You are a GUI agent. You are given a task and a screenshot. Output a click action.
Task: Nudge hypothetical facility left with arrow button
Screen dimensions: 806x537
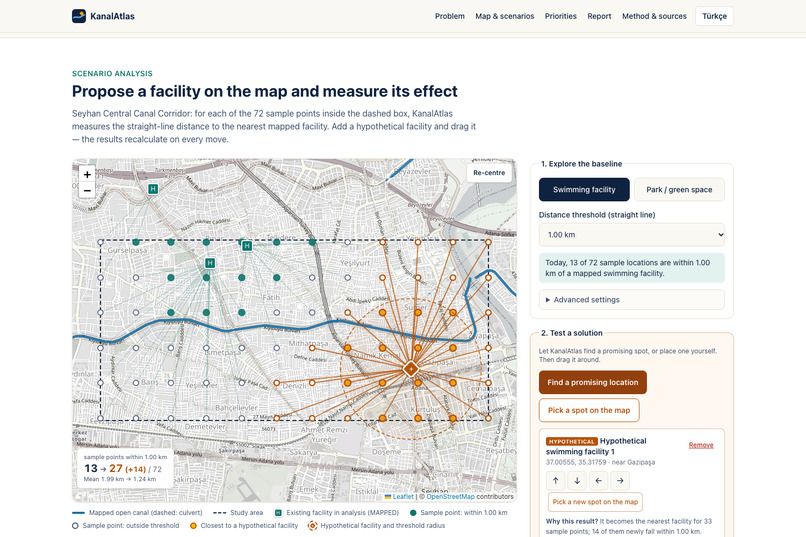599,480
